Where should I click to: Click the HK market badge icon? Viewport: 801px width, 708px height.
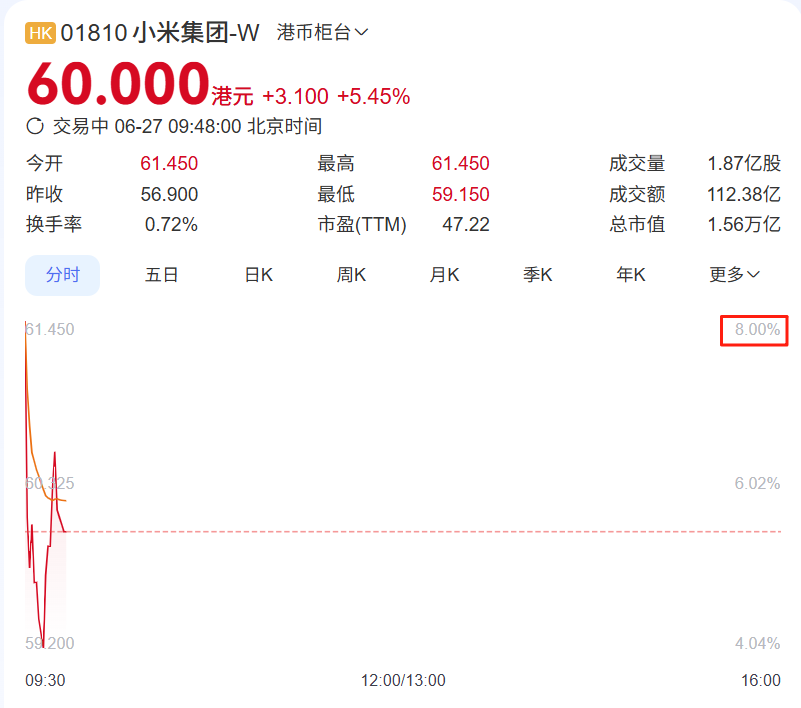tap(40, 33)
